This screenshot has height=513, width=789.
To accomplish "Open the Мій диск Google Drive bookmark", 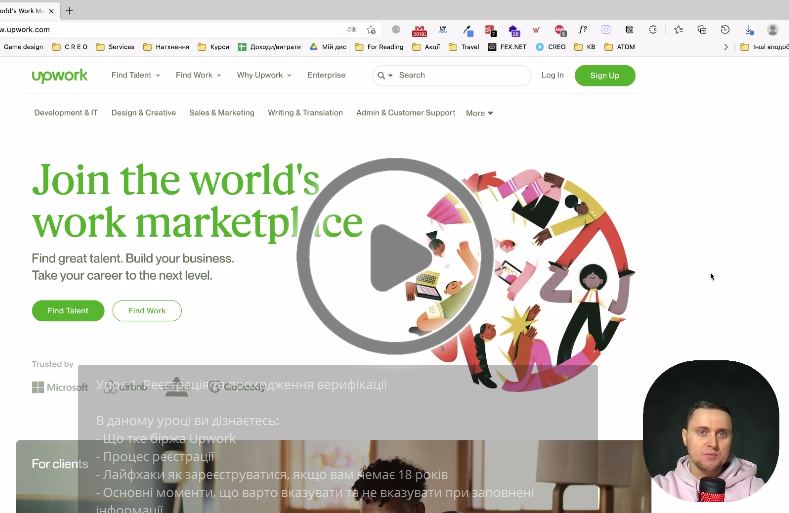I will pos(328,47).
